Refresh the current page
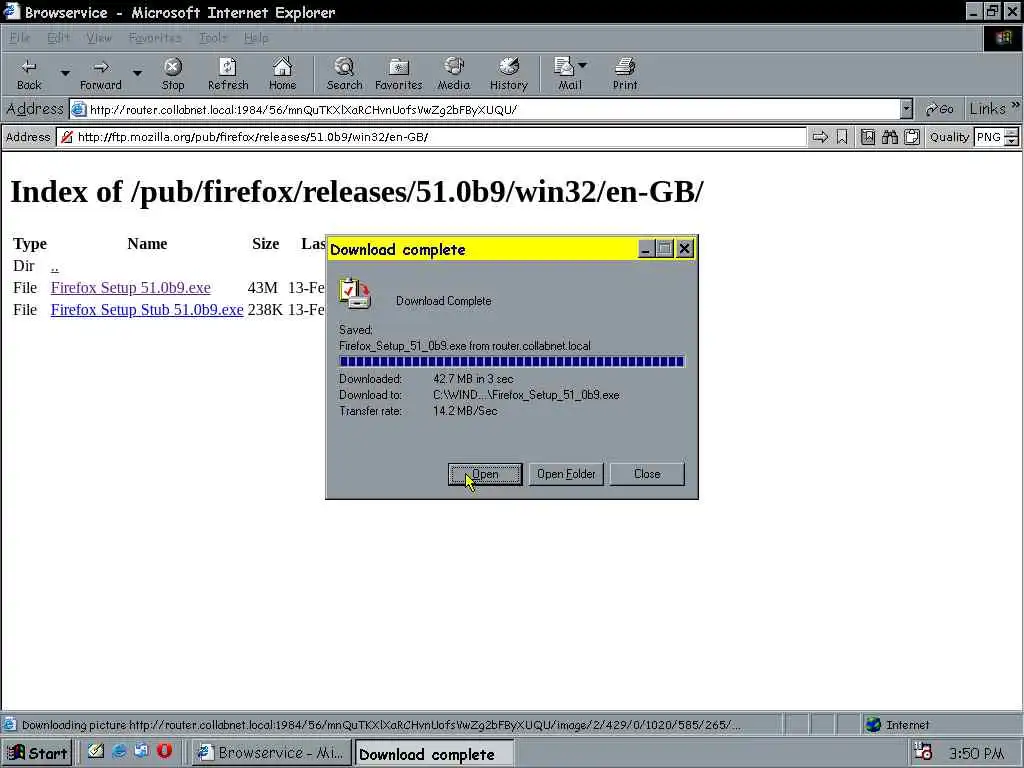Screen dimensions: 1024x768 pyautogui.click(x=228, y=74)
